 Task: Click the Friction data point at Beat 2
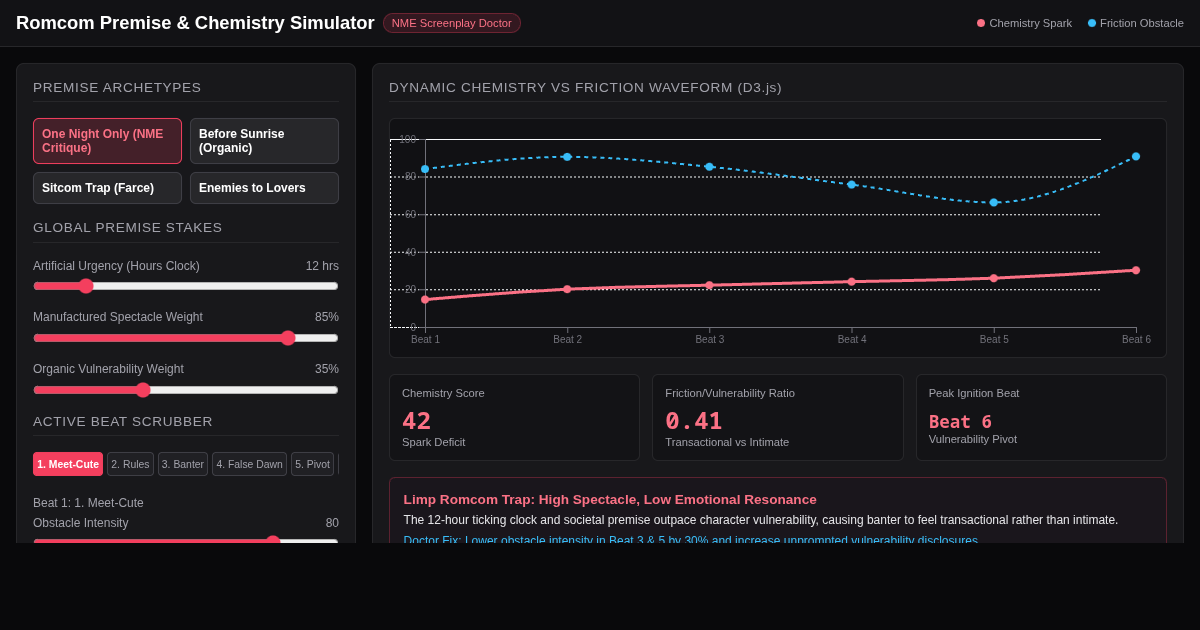[x=567, y=157]
